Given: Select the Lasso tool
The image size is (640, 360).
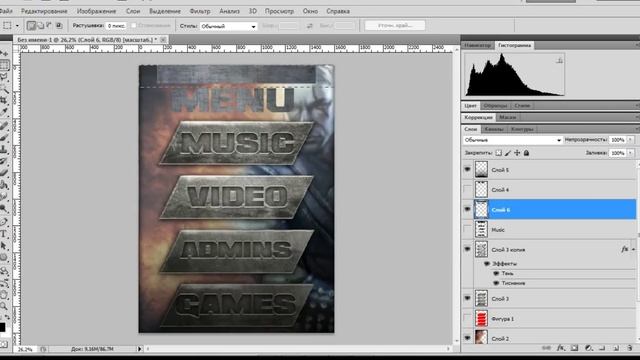Looking at the screenshot, I should pos(4,77).
